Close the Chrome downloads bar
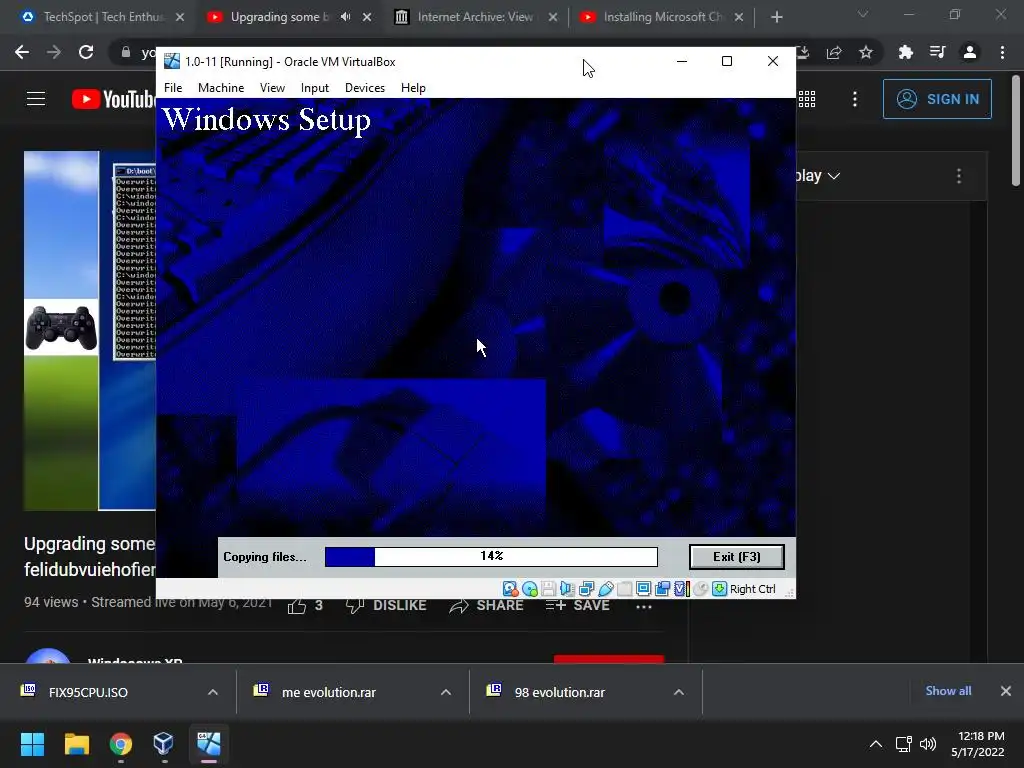The image size is (1024, 768). click(1006, 691)
